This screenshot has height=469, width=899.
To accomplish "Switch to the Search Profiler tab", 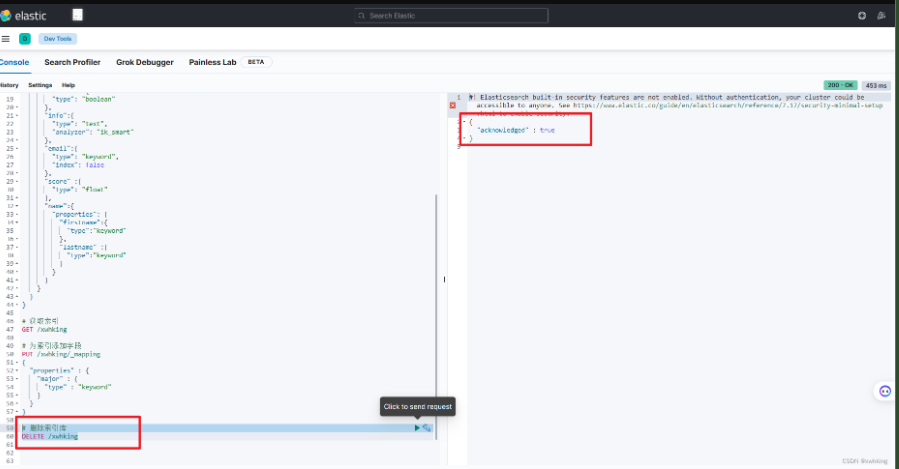I will tap(72, 62).
